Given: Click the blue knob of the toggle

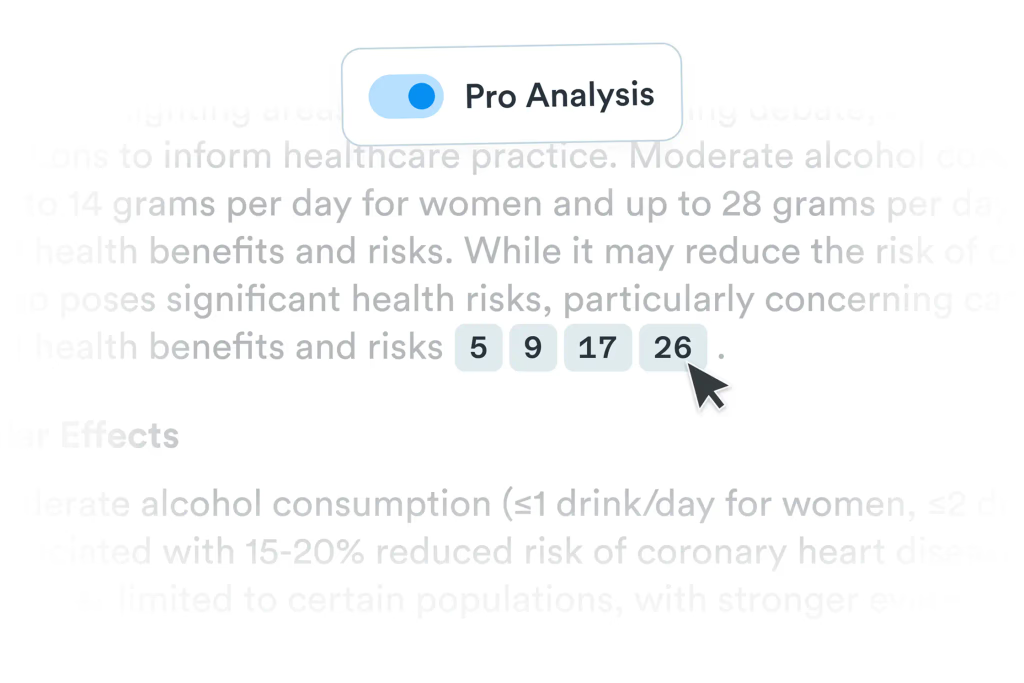Looking at the screenshot, I should (x=421, y=96).
